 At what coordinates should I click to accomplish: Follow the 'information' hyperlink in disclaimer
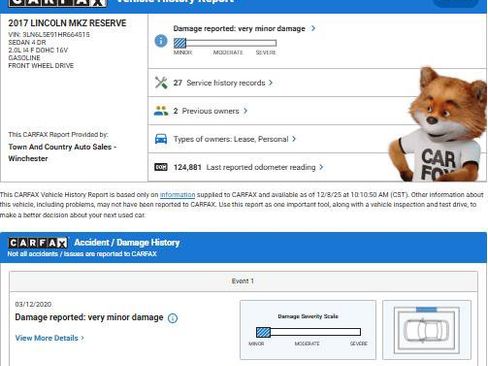[177, 195]
